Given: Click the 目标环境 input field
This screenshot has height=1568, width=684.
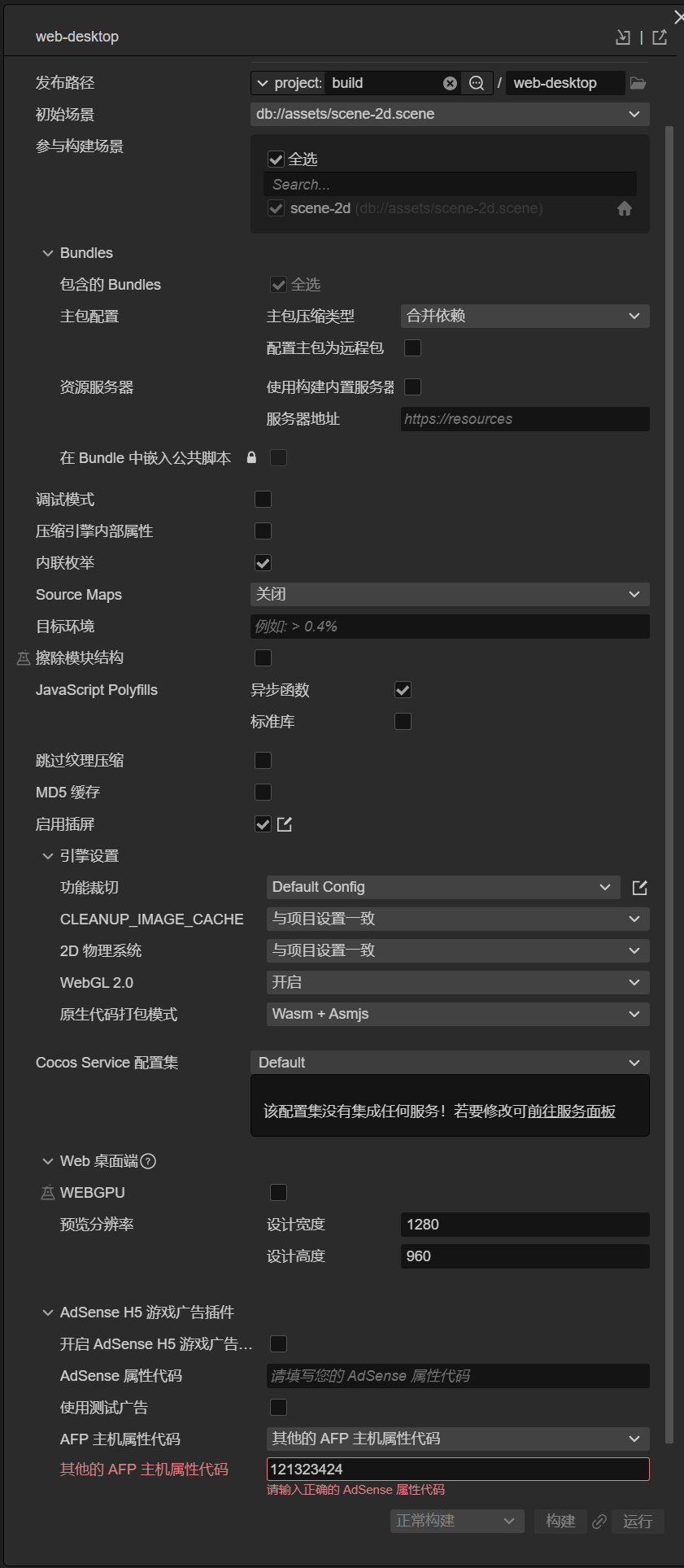Looking at the screenshot, I should coord(450,627).
